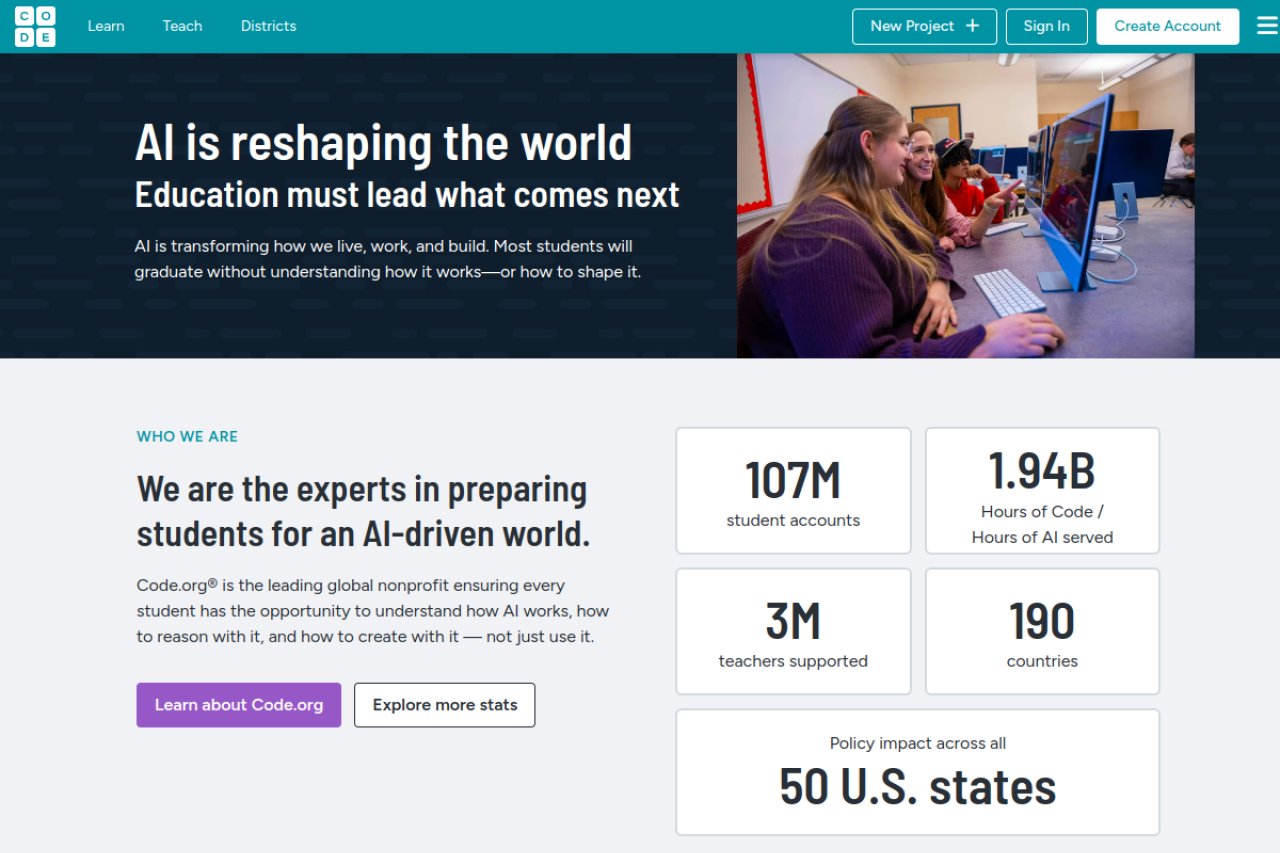Open the Learn navigation menu

pyautogui.click(x=106, y=26)
